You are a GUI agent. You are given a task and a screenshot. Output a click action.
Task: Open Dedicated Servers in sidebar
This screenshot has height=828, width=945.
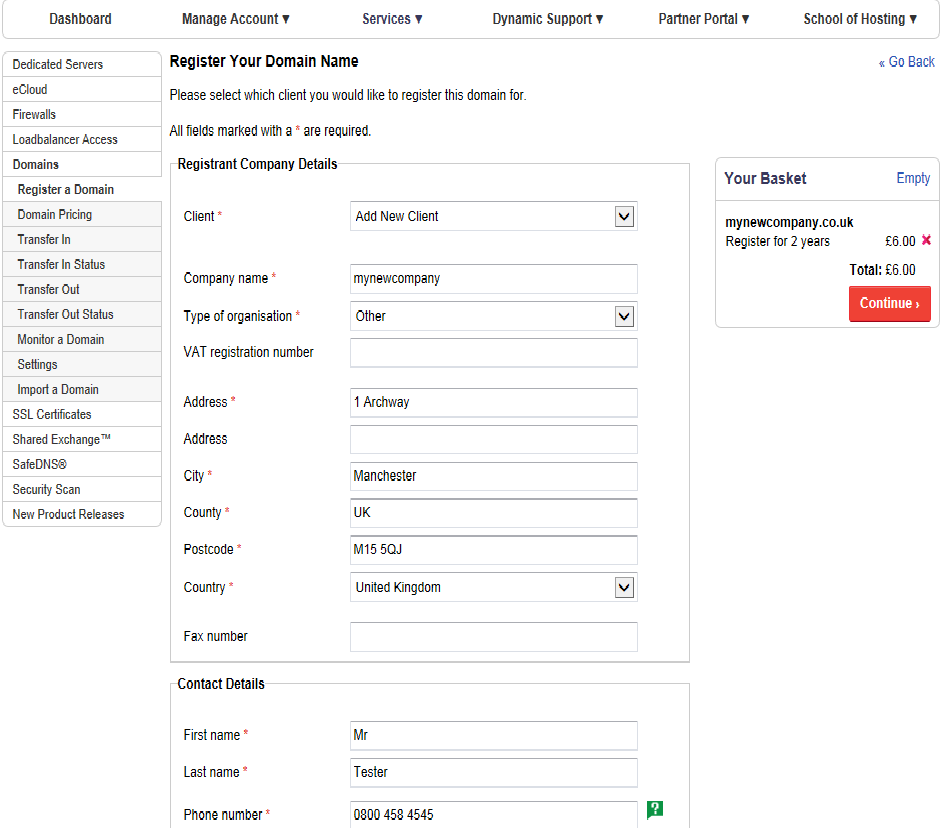pyautogui.click(x=82, y=64)
